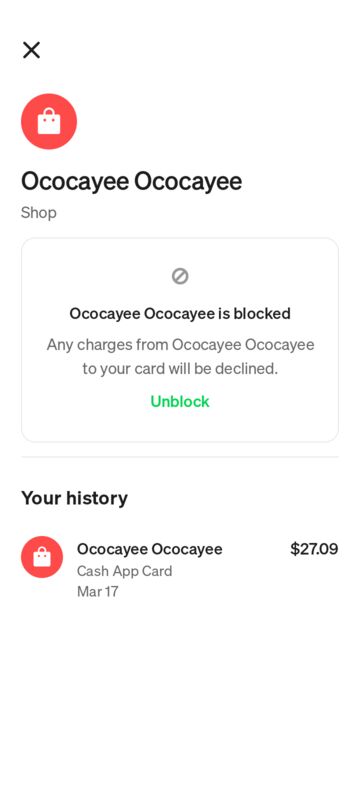Tap the Cash App Card payment label
Screen dimensions: 360x800
point(124,571)
